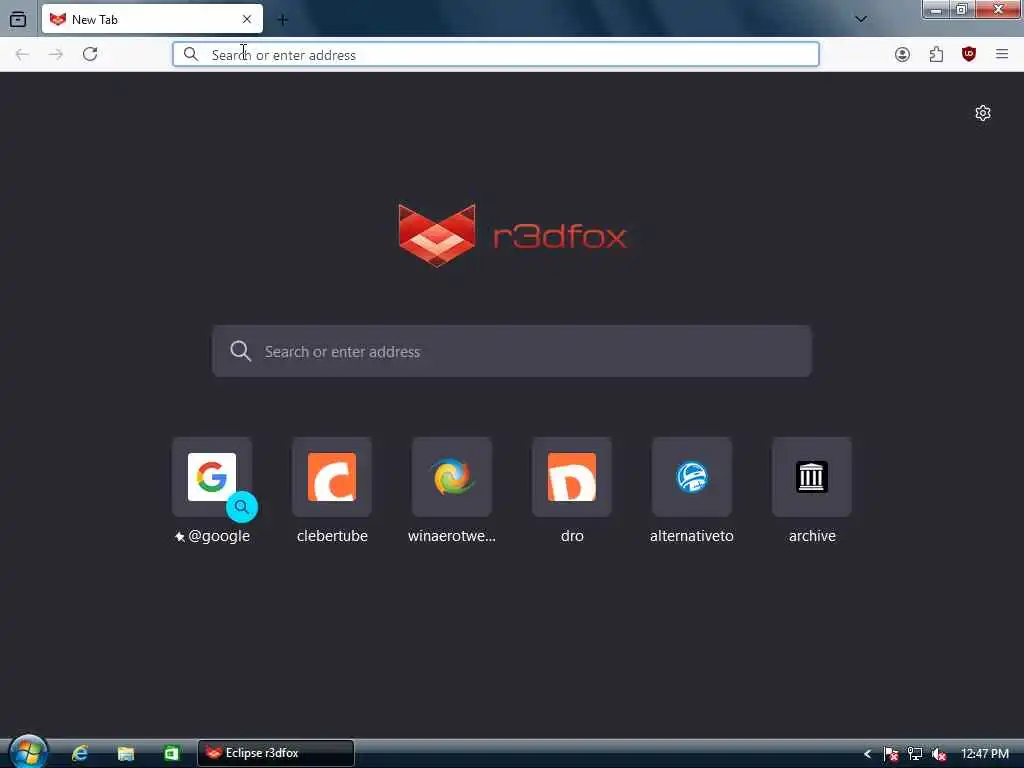This screenshot has height=768, width=1024.
Task: Show hidden tray icons arrow
Action: click(867, 754)
